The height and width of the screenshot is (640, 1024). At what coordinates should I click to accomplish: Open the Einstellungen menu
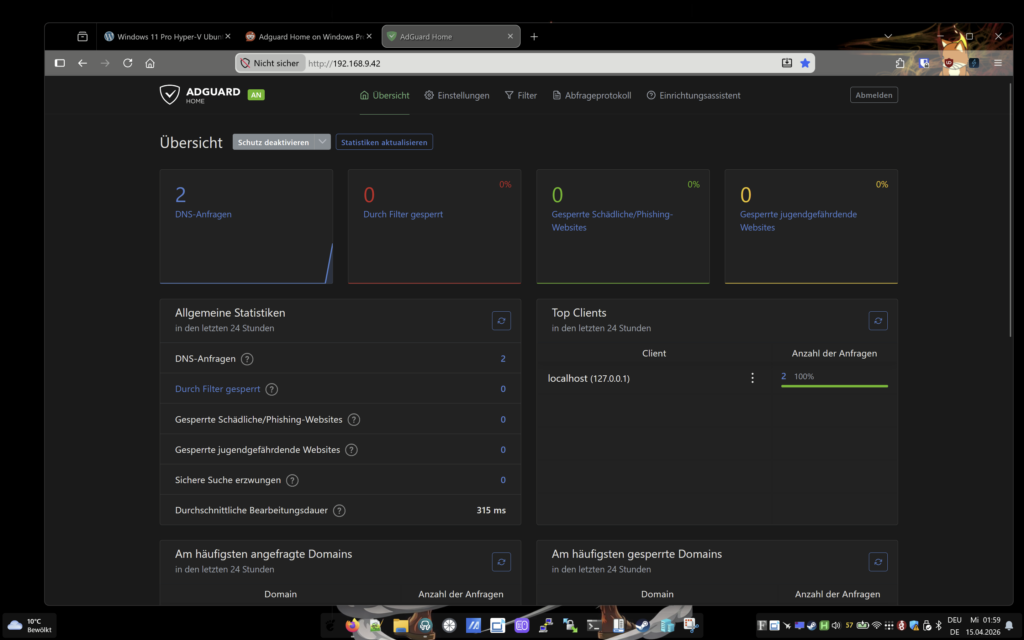coord(457,95)
